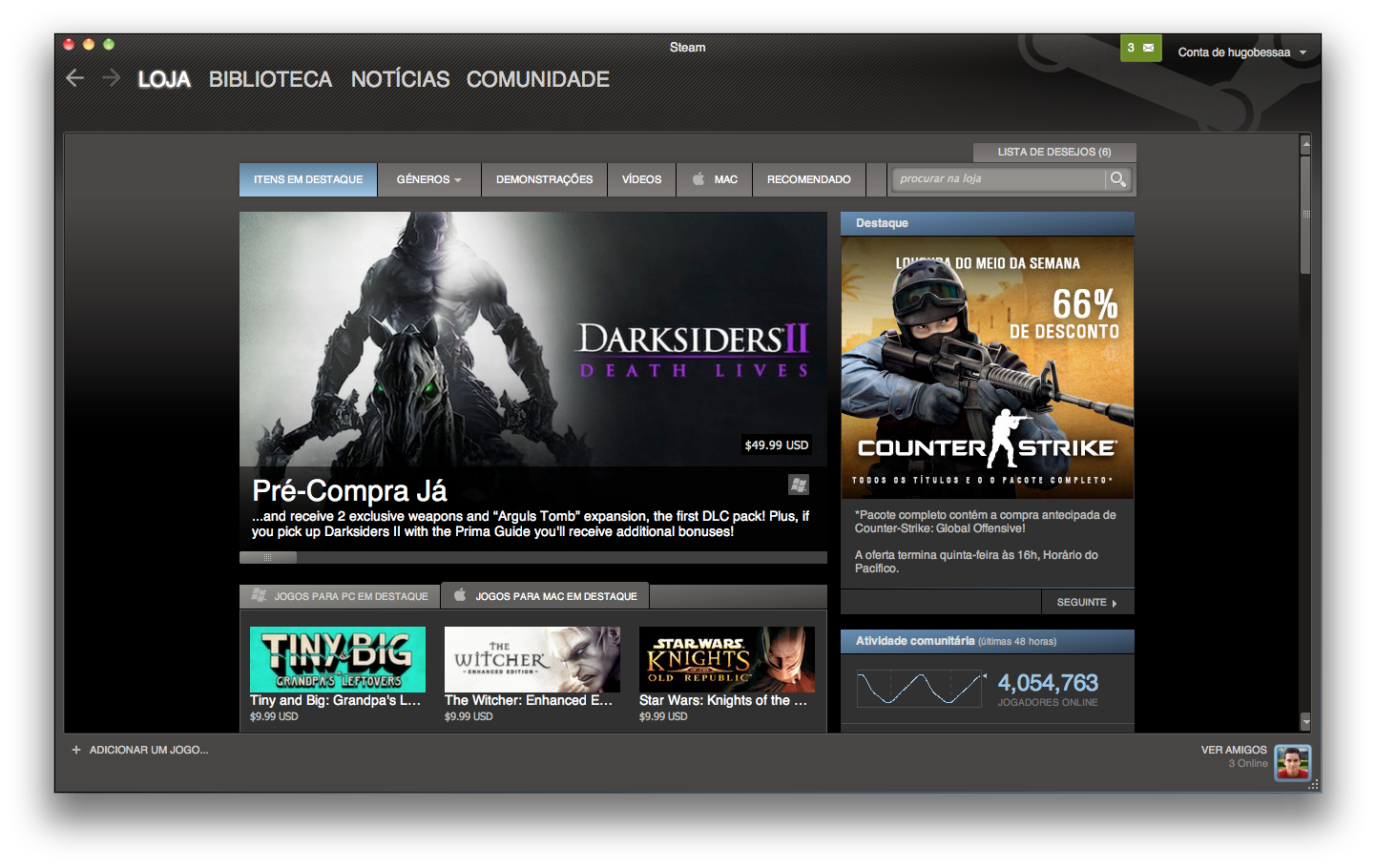Click the $49.99 USD price tag
Screen dimensions: 1376x868
[777, 444]
